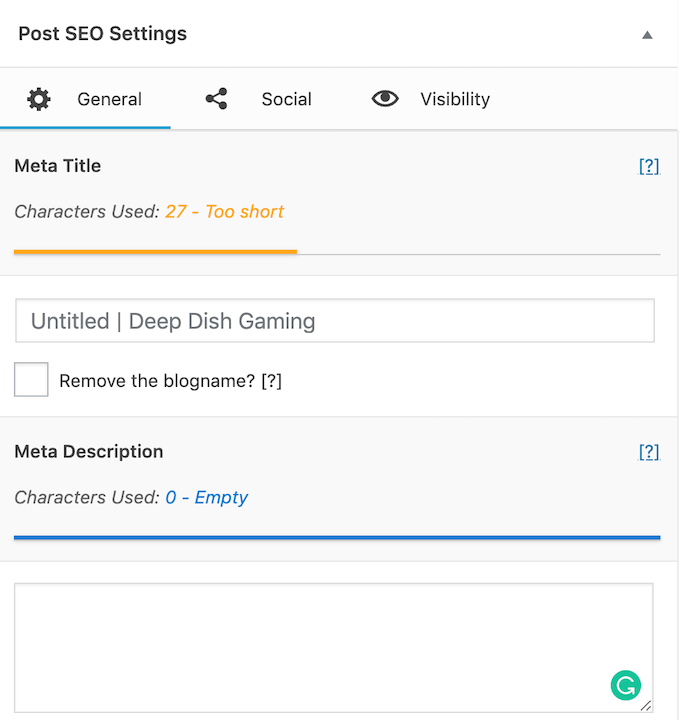Switch to the Social tab label
Screen dimensions: 680x720
click(x=286, y=99)
